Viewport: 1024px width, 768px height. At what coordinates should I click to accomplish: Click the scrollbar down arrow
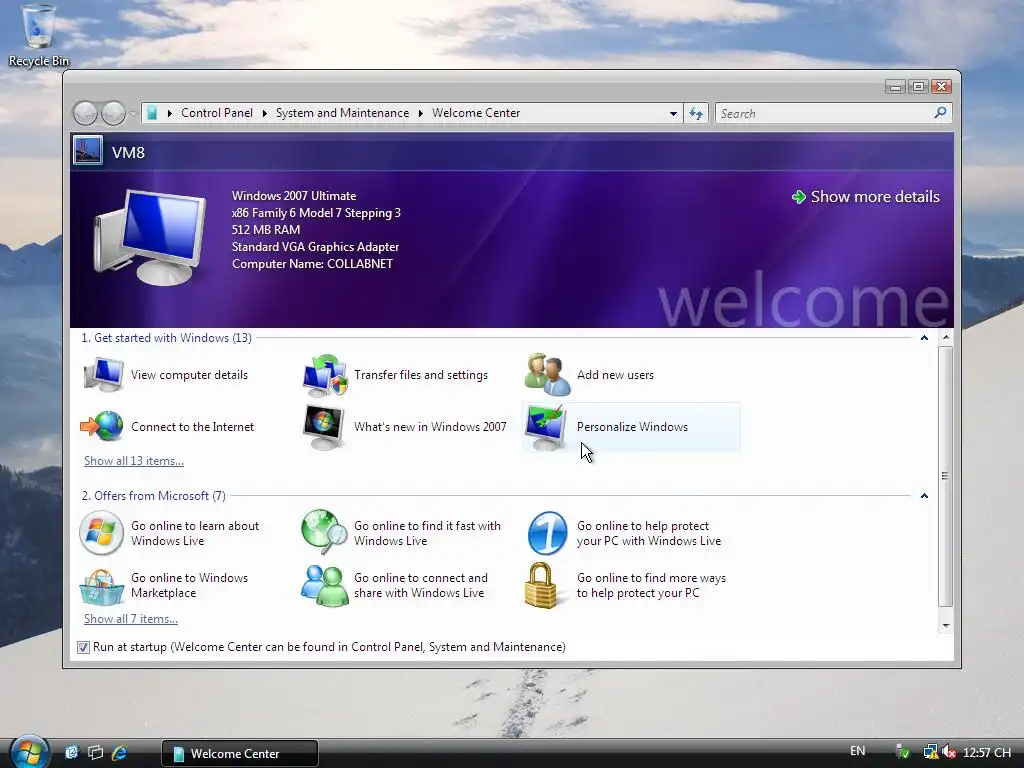click(x=946, y=626)
